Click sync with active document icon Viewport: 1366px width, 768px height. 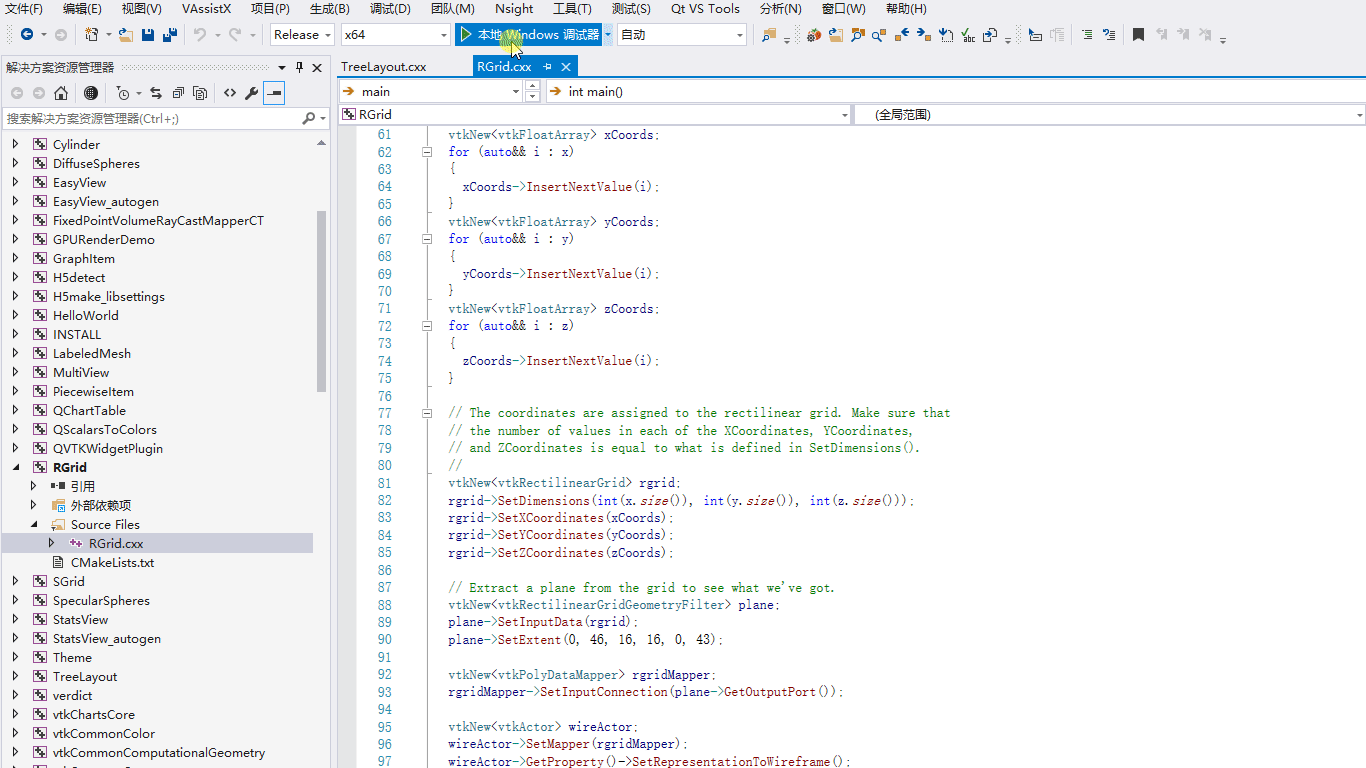[x=156, y=93]
